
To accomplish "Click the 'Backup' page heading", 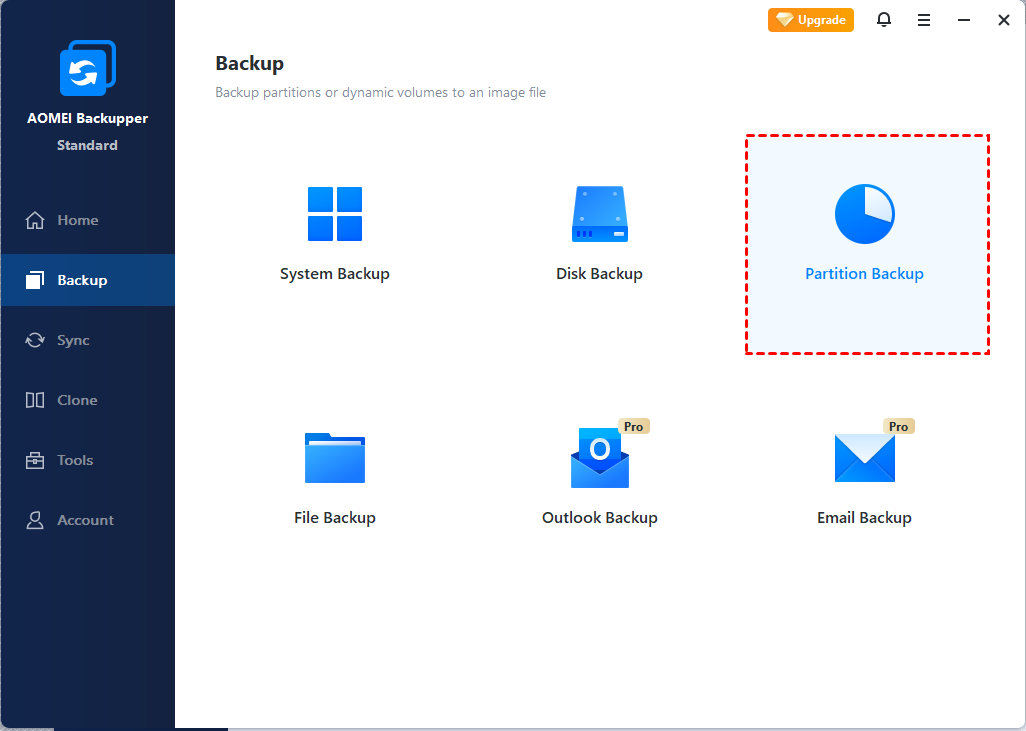I will [249, 63].
